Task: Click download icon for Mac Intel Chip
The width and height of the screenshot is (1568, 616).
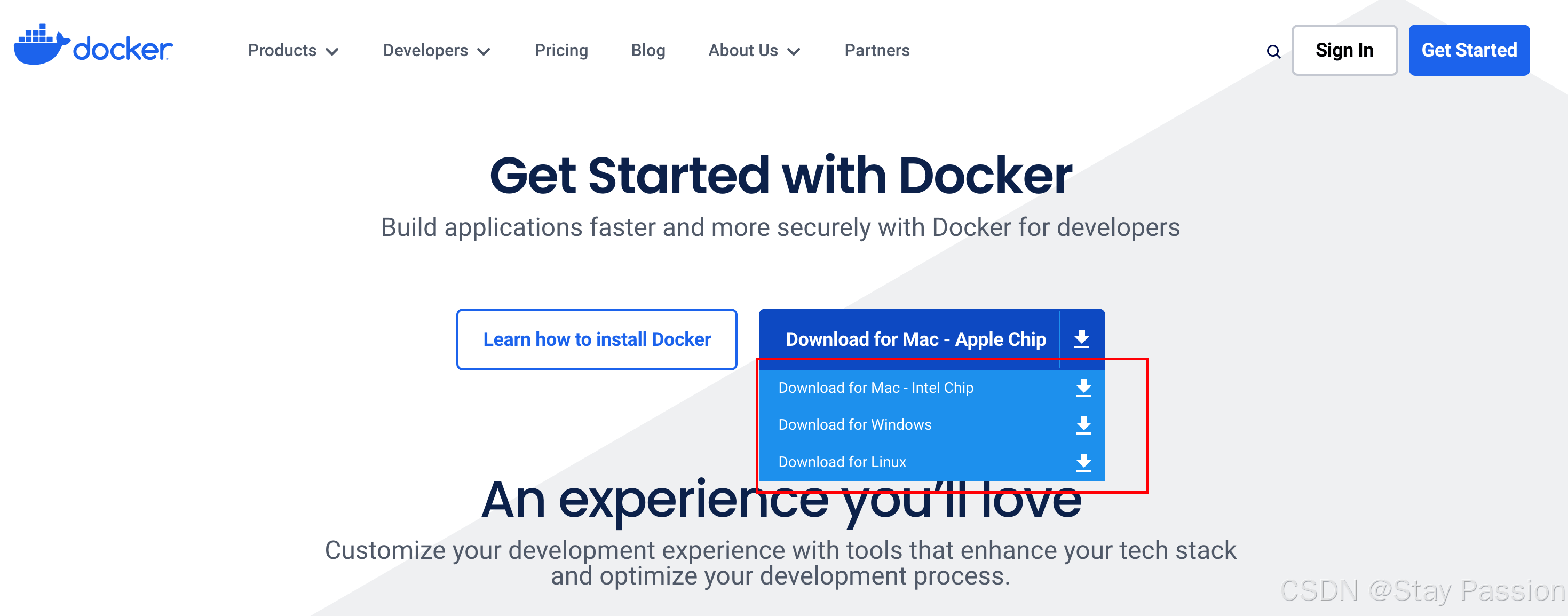Action: [x=1083, y=388]
